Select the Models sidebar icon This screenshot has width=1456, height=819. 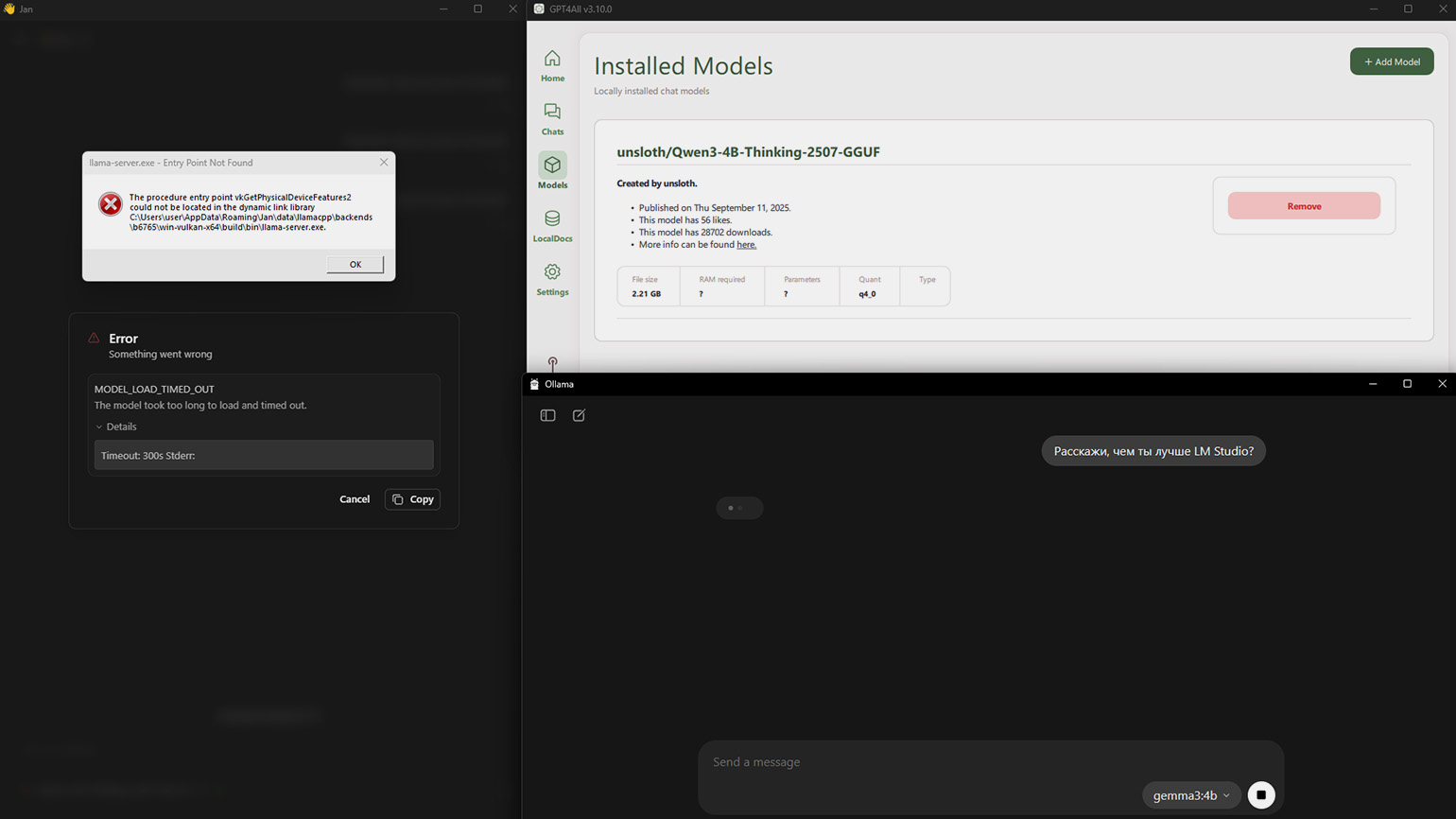click(552, 171)
